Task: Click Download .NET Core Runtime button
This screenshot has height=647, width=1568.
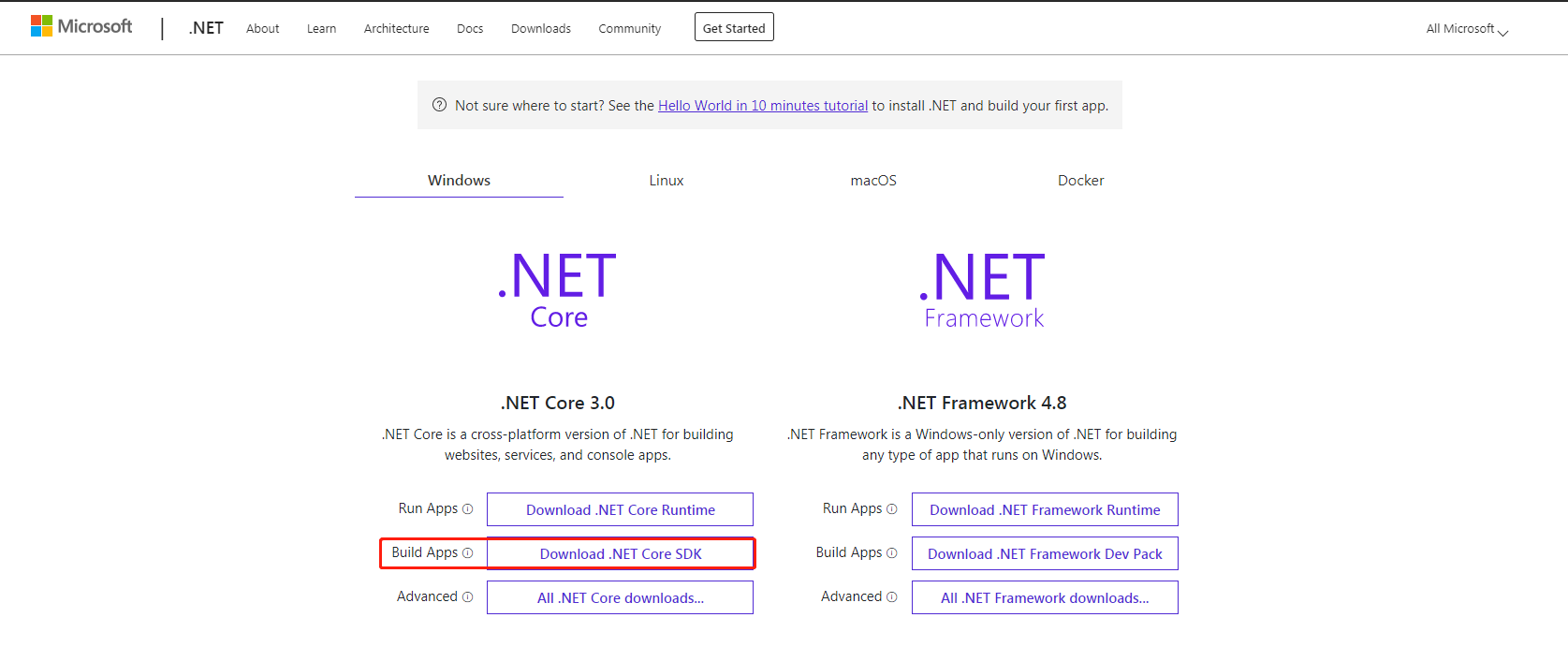Action: pos(620,509)
